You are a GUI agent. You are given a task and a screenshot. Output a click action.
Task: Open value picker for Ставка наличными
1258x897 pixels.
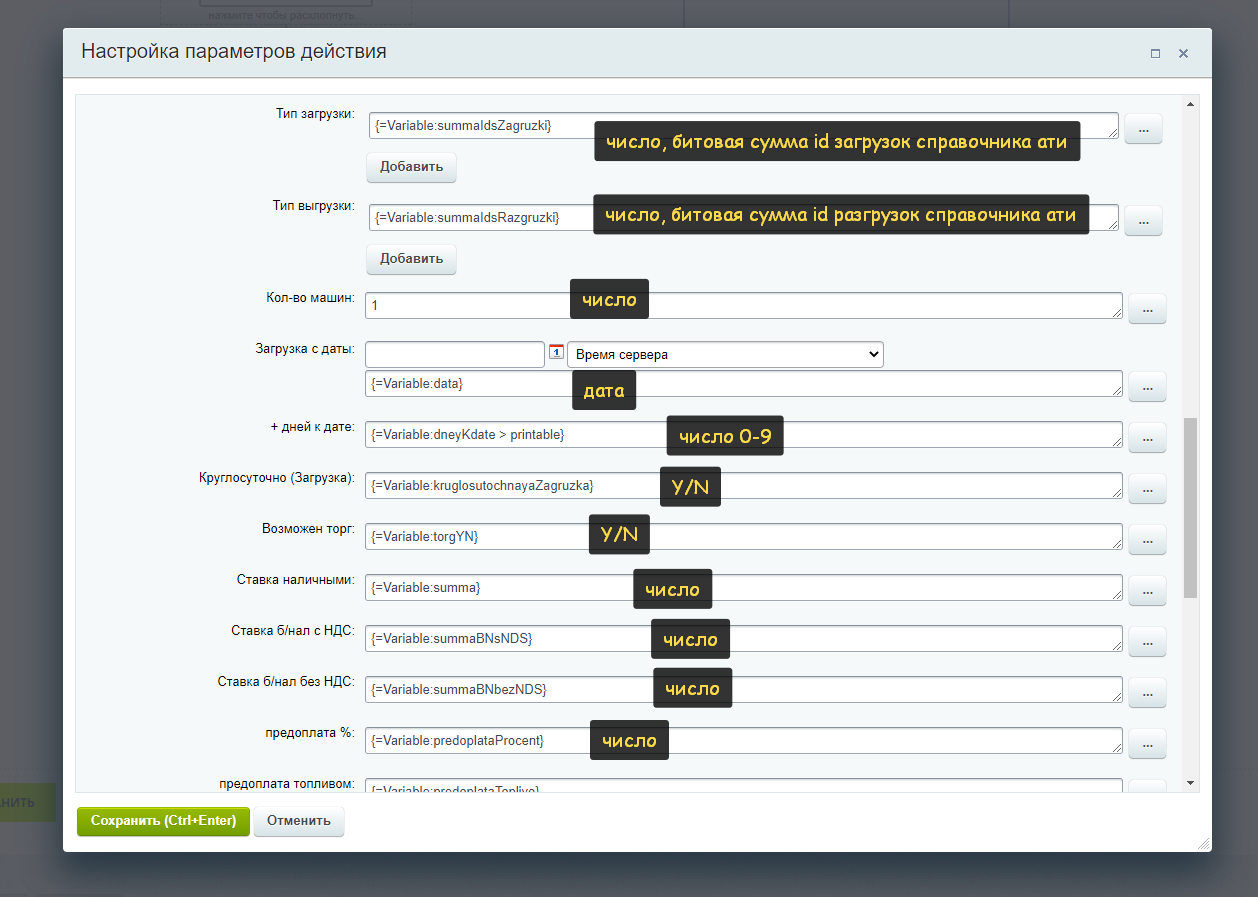(1147, 590)
